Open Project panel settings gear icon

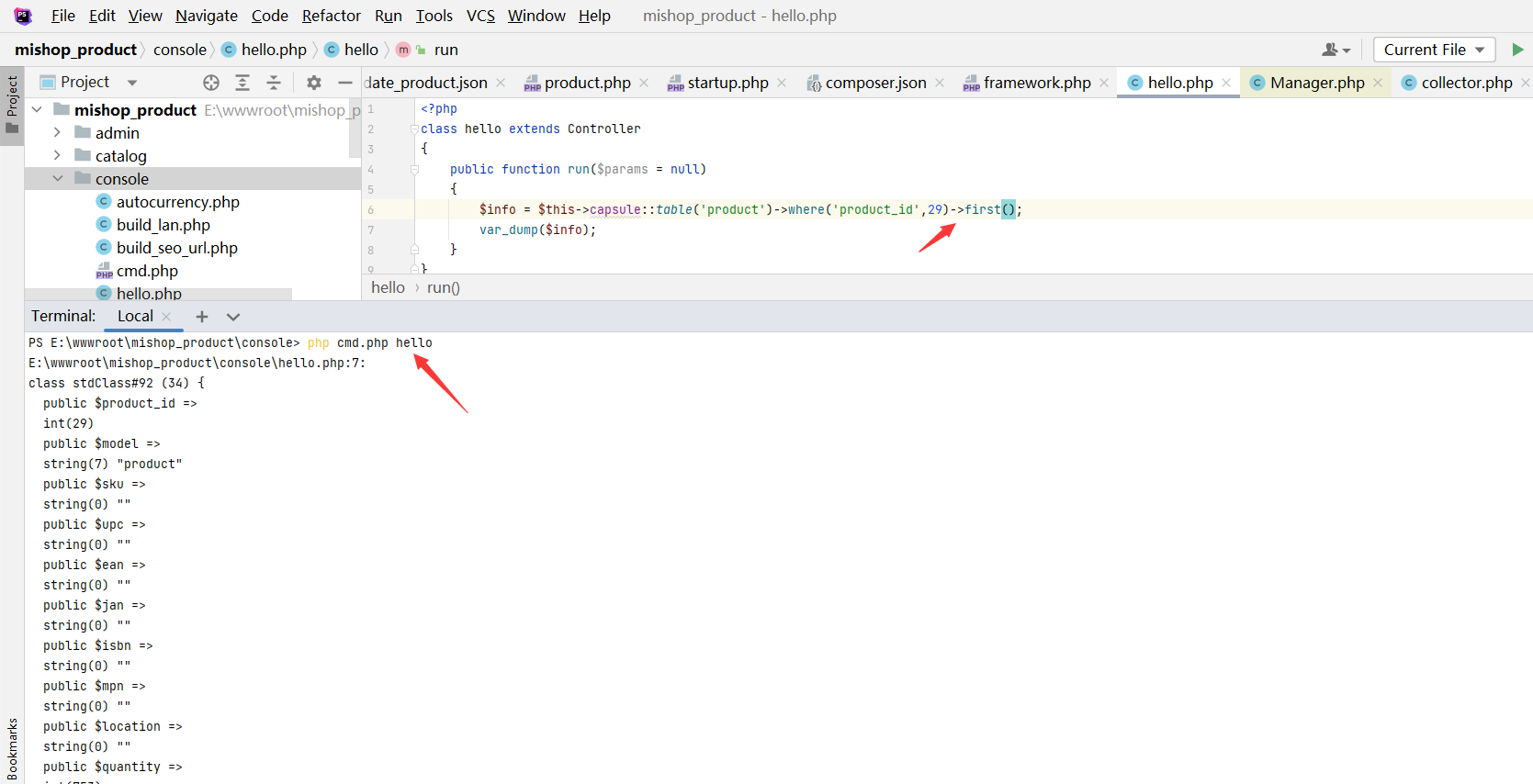pos(314,83)
